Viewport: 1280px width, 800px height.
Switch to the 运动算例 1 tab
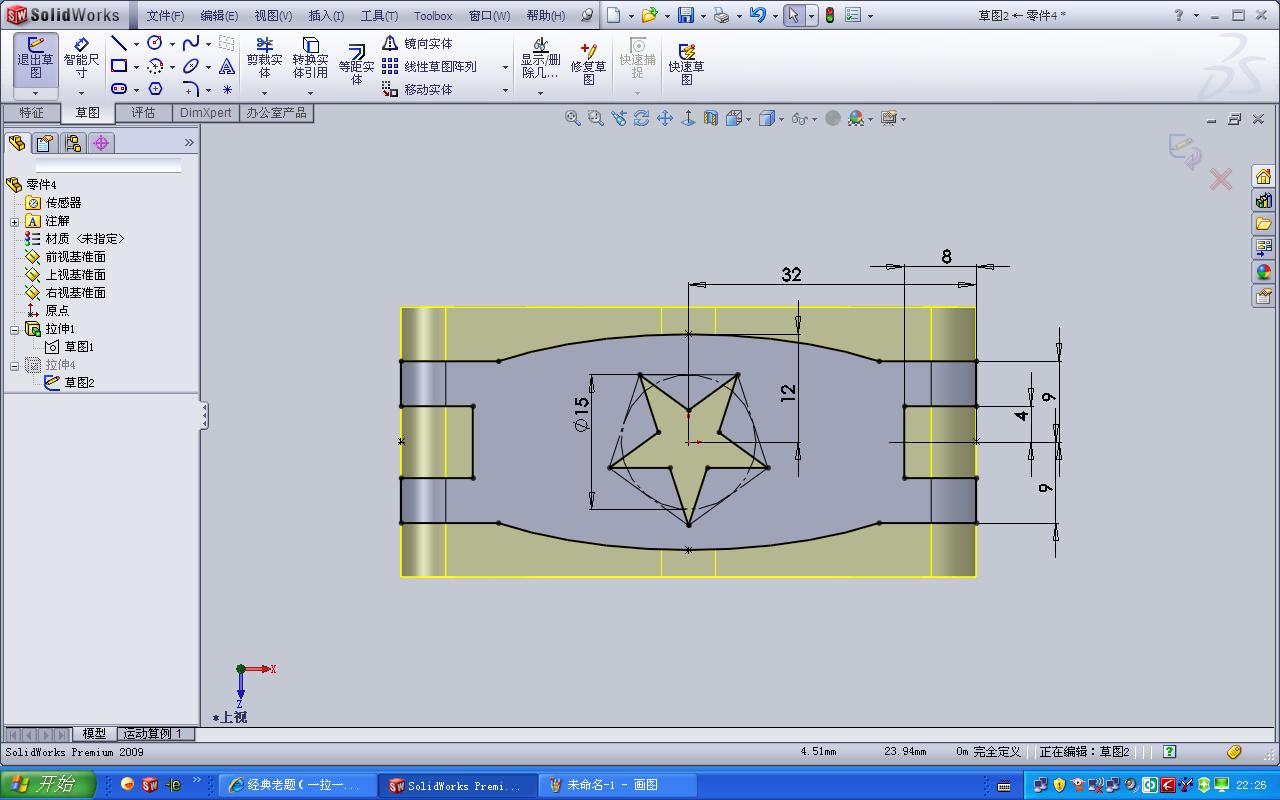click(x=153, y=734)
